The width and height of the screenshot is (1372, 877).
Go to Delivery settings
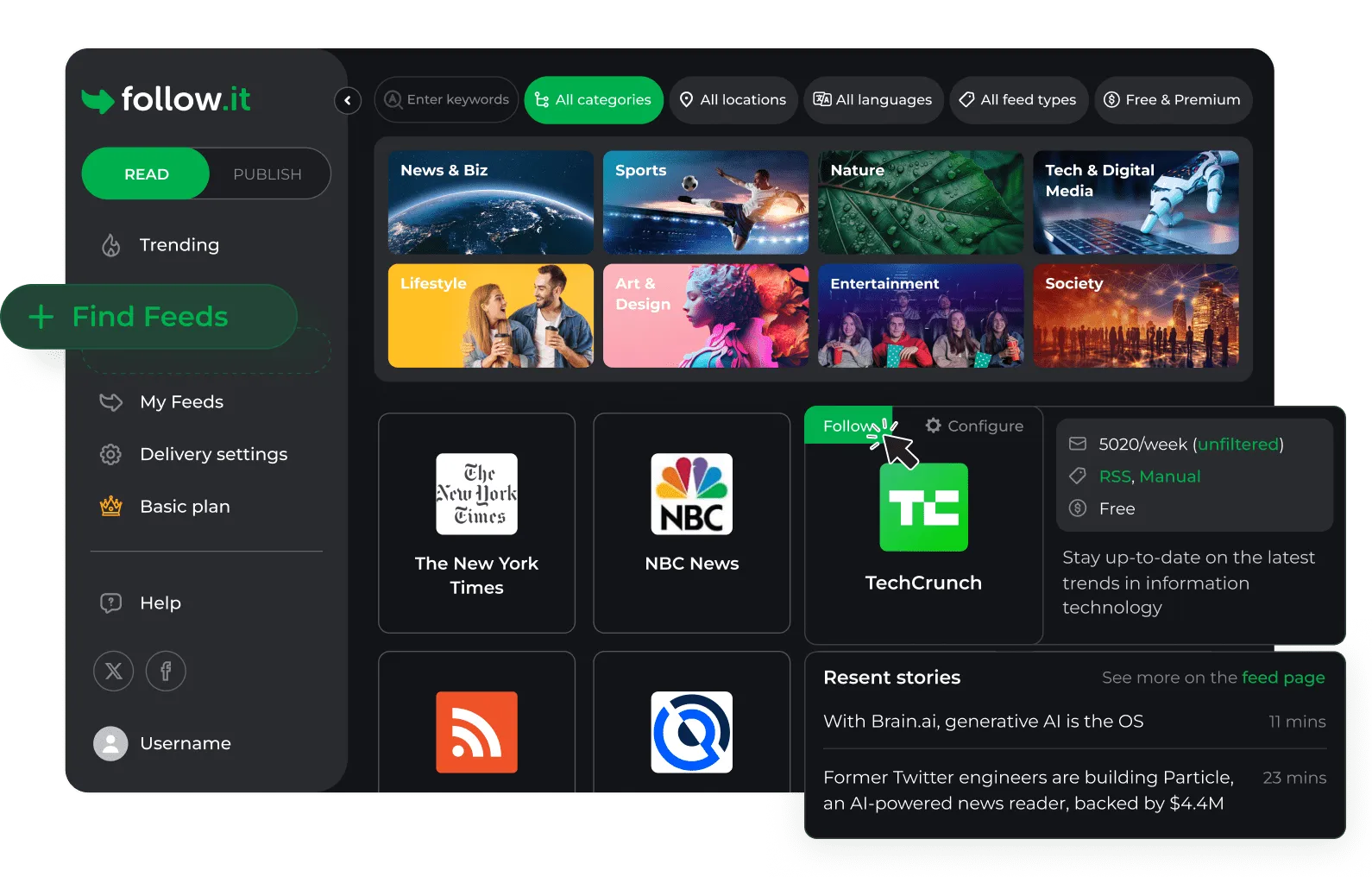[x=213, y=454]
